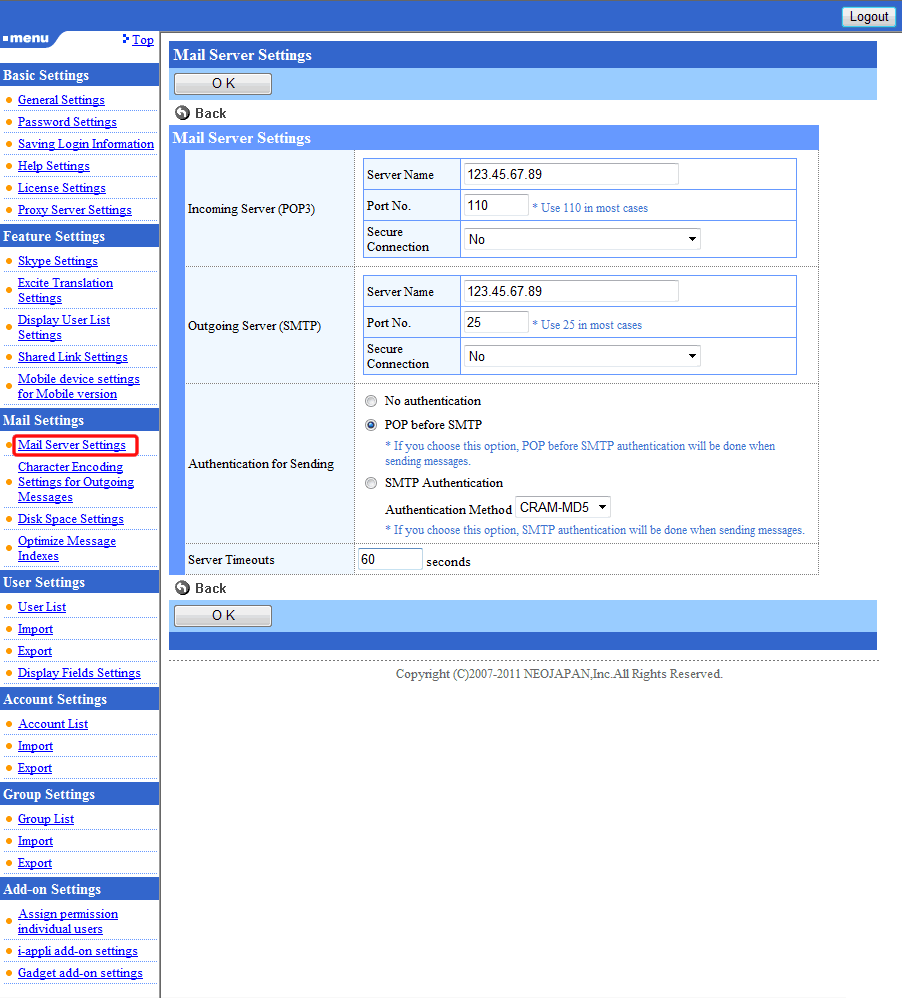
Task: Open SMTP Secure Connection dropdown
Action: tap(582, 356)
